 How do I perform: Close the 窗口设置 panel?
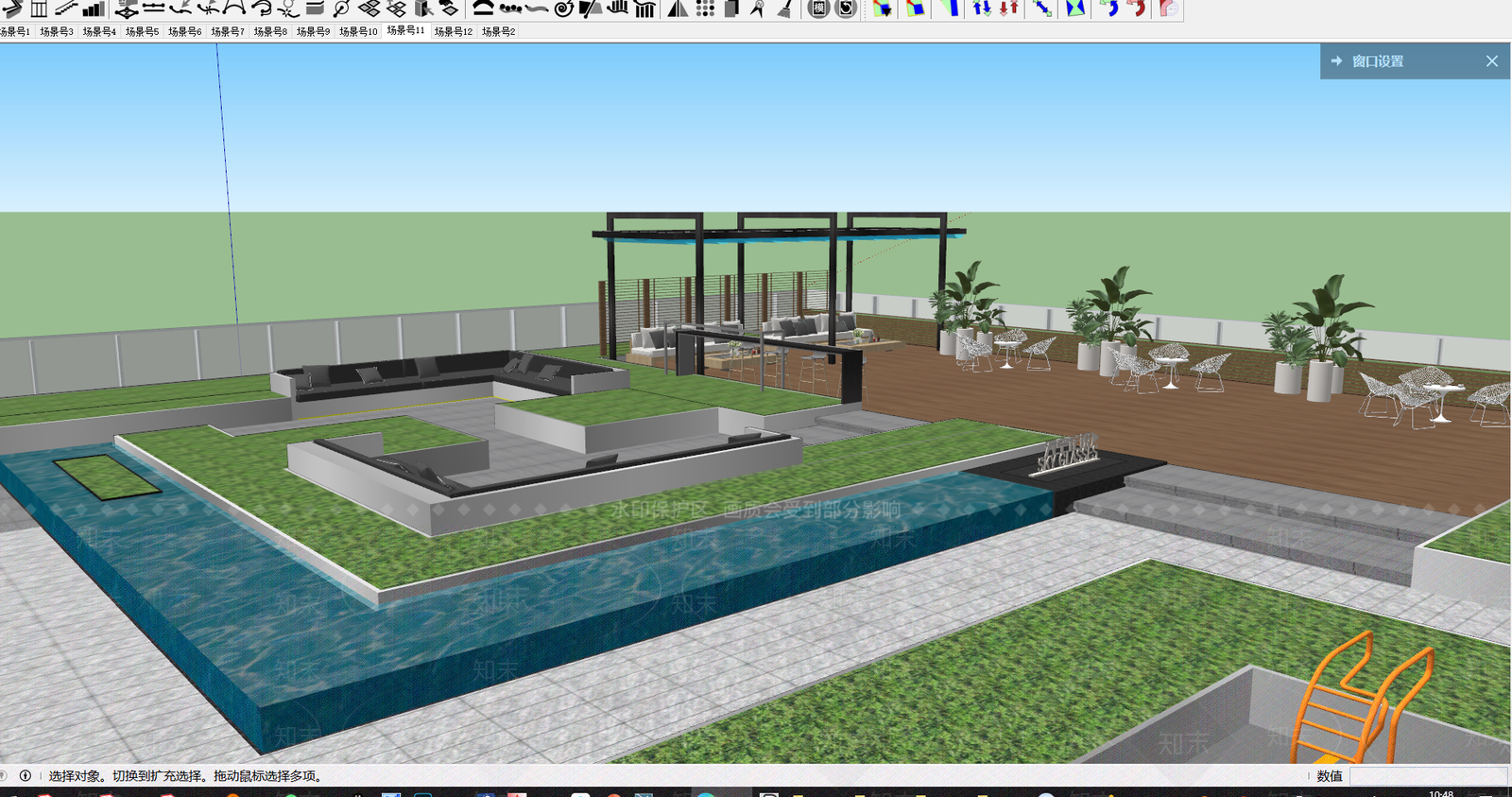1492,61
